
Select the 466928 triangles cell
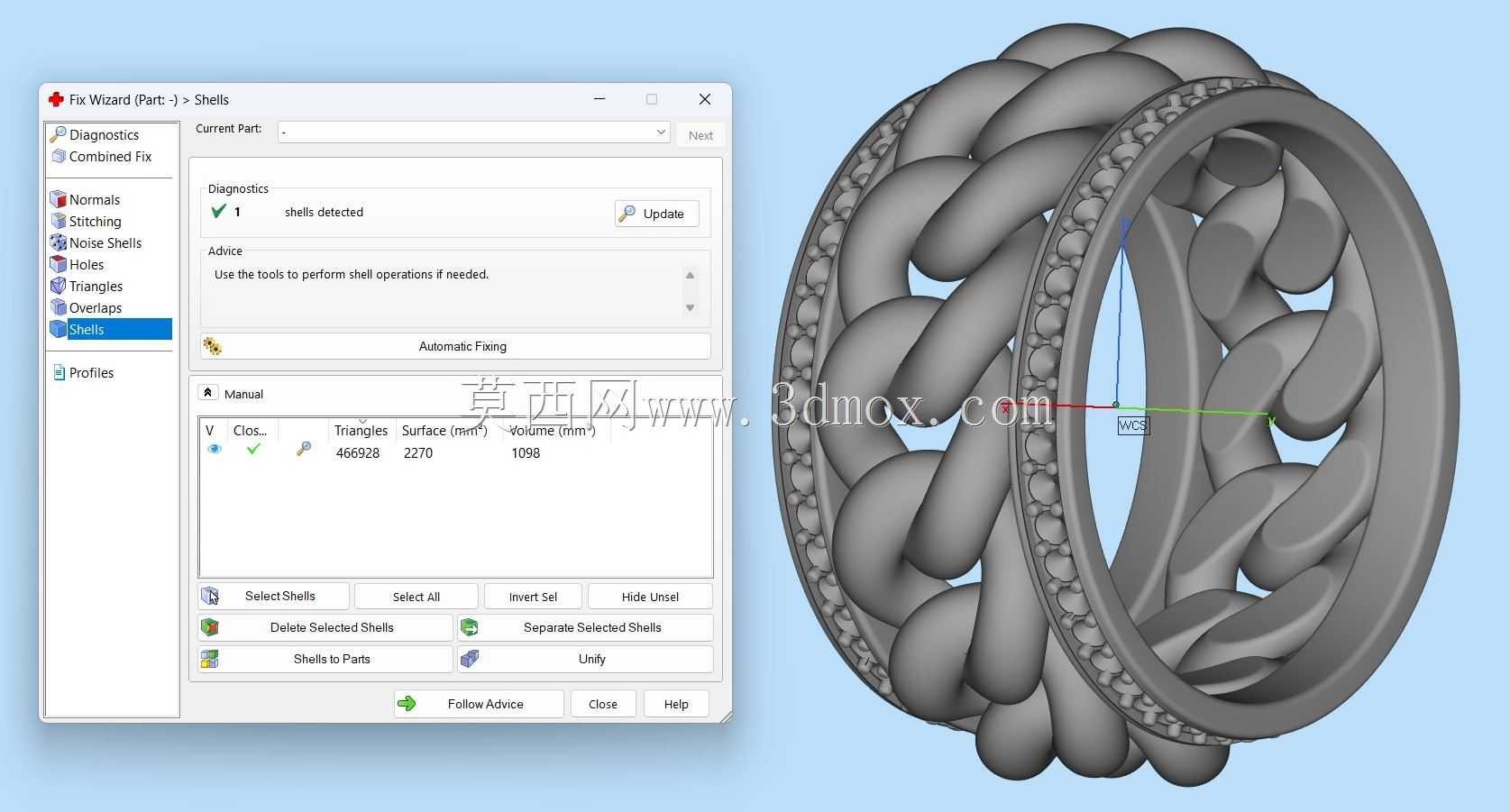(358, 453)
